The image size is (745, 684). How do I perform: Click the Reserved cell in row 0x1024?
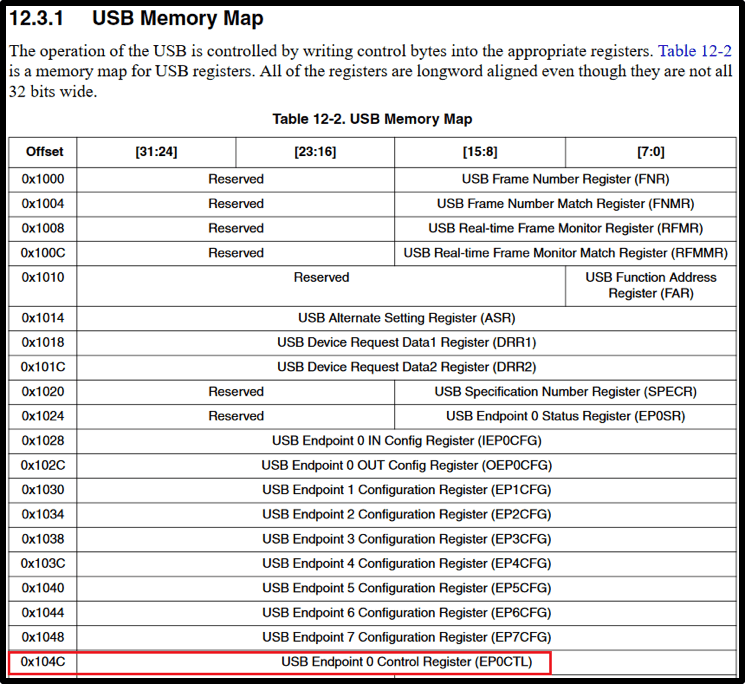(x=236, y=416)
